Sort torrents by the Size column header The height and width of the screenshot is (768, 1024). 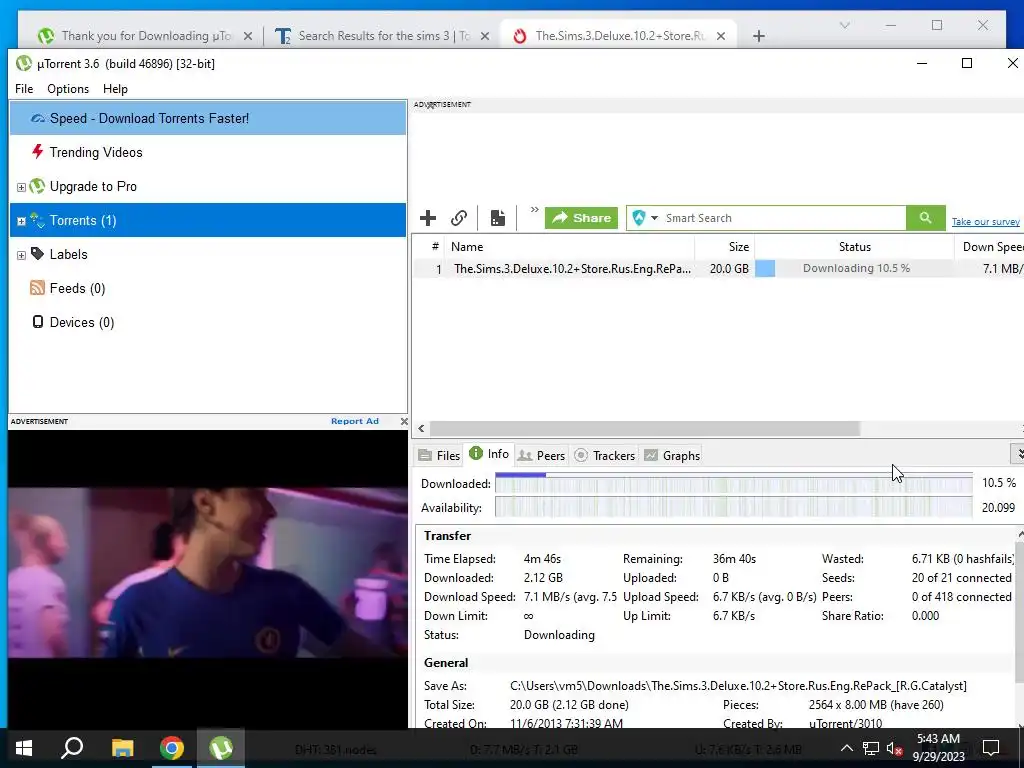tap(724, 247)
